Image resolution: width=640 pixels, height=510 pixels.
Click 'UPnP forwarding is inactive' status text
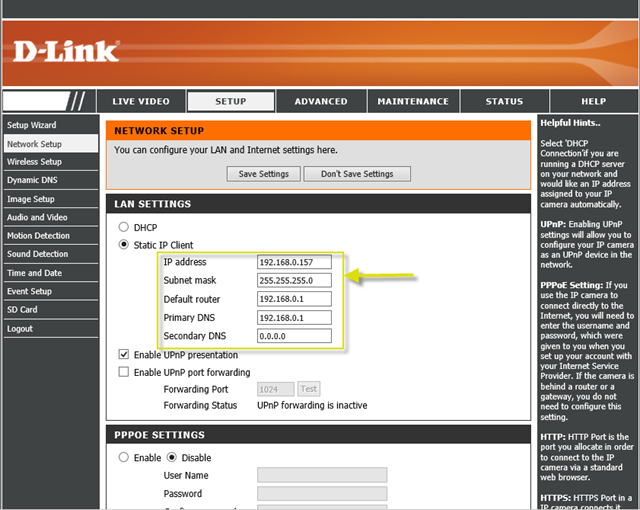pos(312,405)
